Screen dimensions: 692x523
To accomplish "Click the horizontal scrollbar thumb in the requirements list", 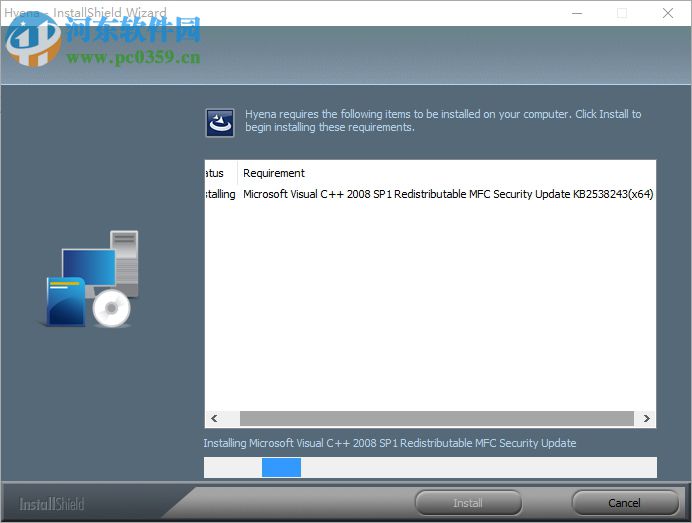I will 436,418.
